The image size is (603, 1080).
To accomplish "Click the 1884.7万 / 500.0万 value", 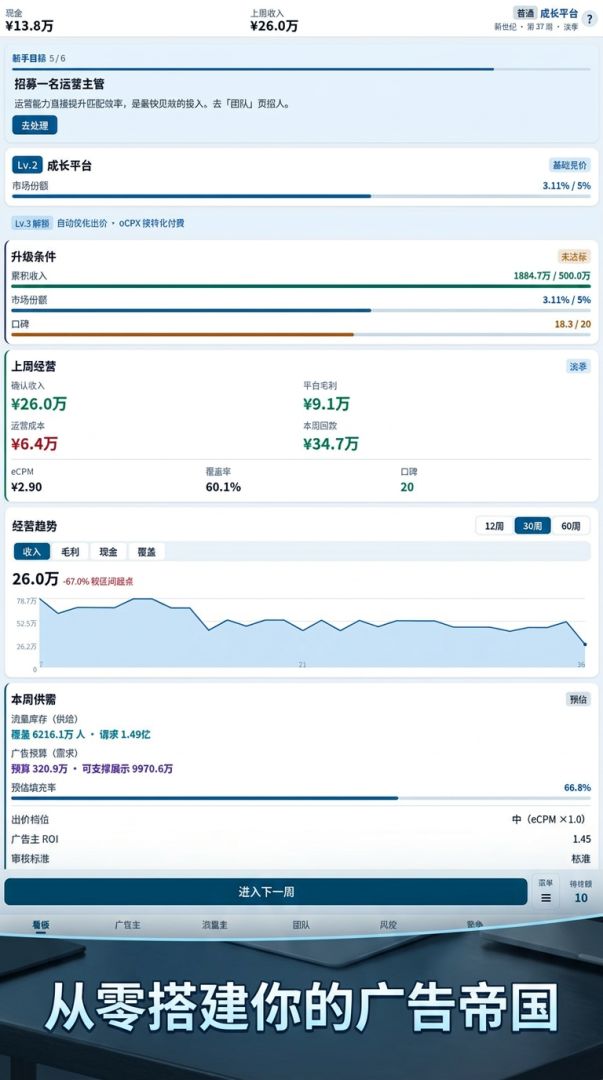I will point(552,276).
